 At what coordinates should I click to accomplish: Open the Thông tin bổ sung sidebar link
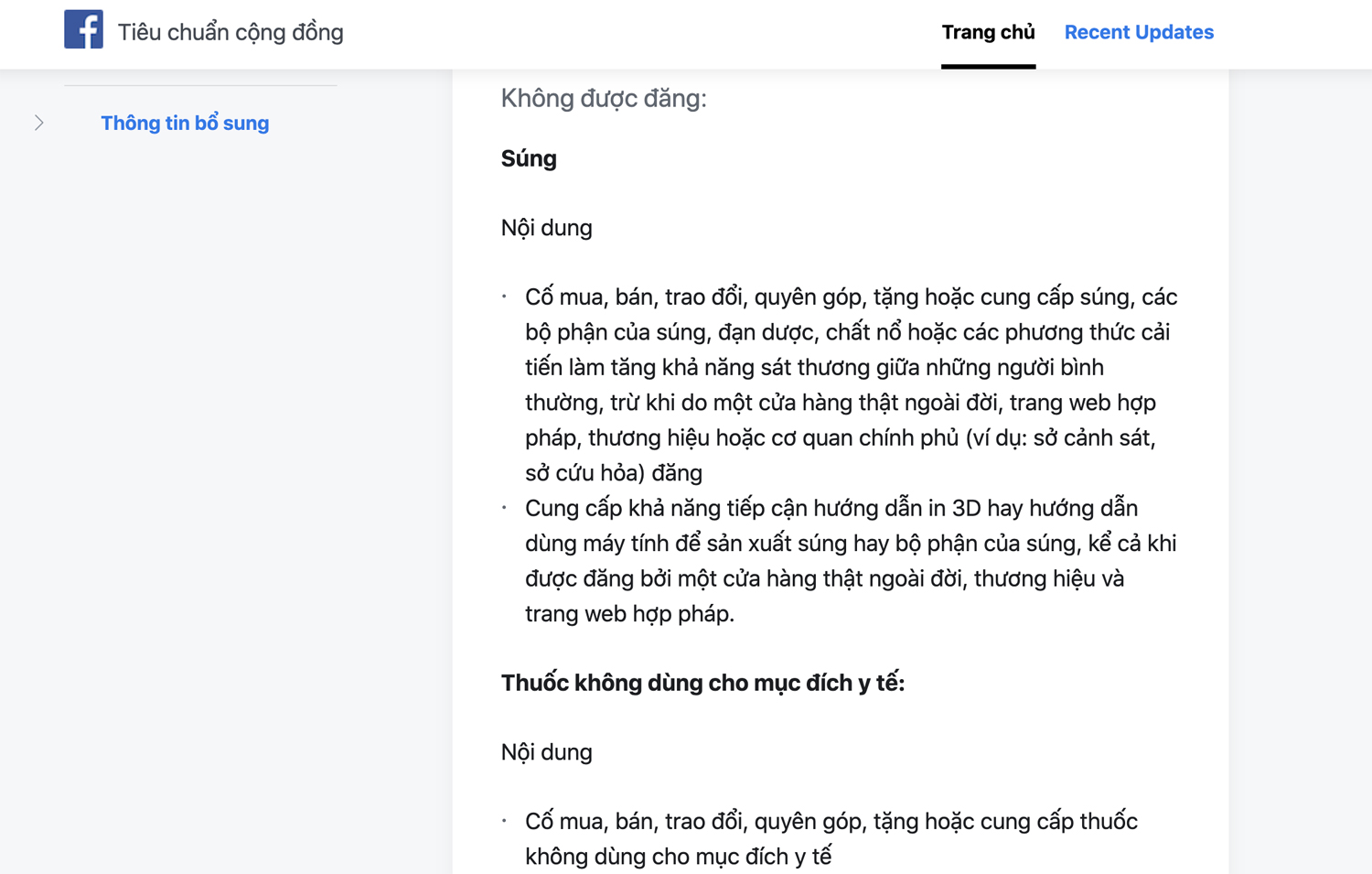(x=185, y=123)
